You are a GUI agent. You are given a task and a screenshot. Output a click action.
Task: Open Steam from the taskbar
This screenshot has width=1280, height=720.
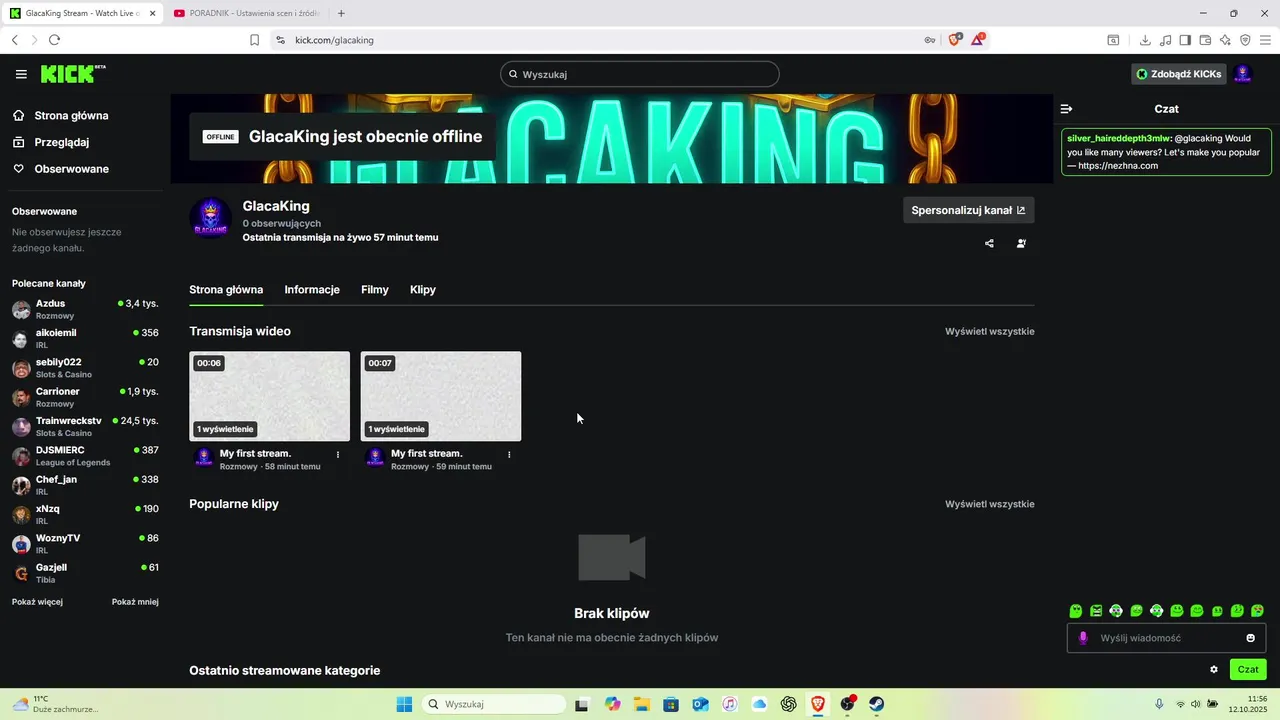point(876,704)
